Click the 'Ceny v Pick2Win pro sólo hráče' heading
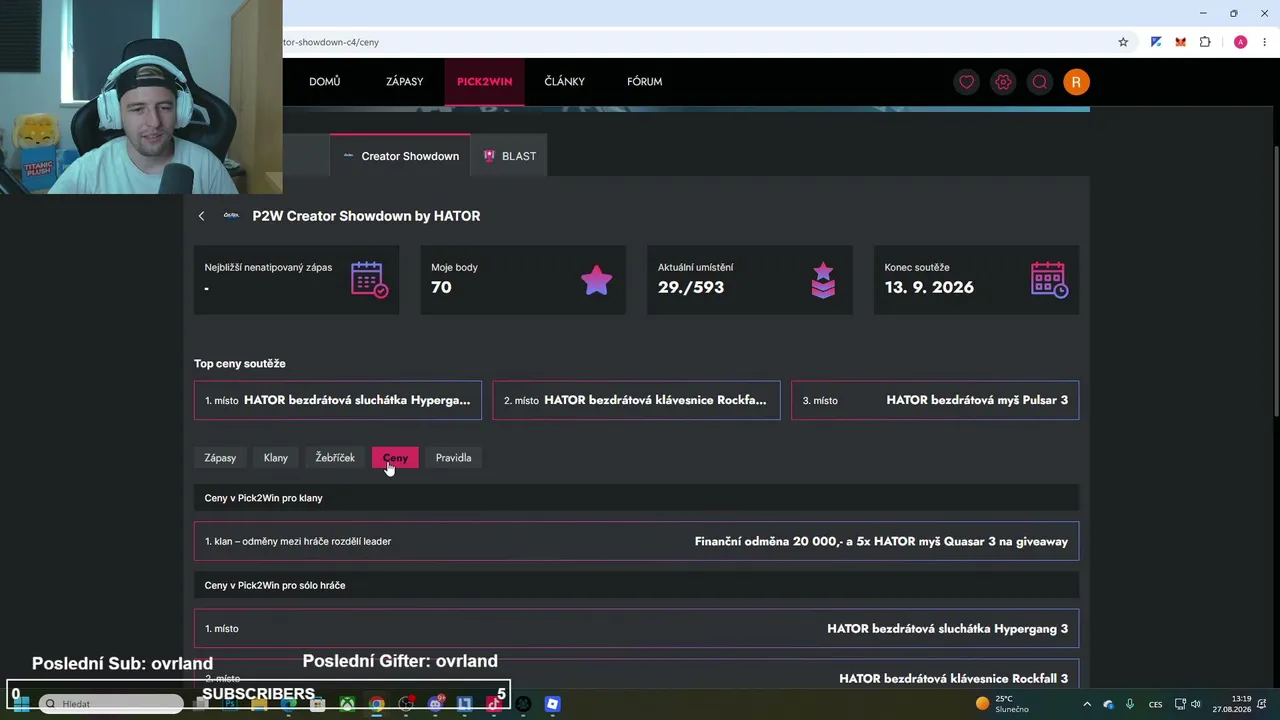 pyautogui.click(x=275, y=585)
